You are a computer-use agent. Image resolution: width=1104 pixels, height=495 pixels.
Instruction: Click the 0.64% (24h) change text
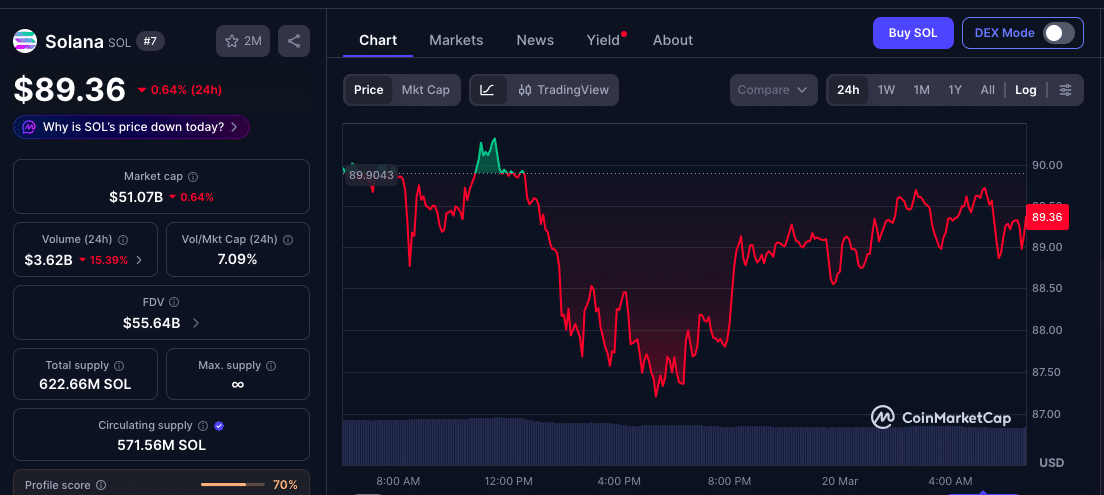[180, 90]
